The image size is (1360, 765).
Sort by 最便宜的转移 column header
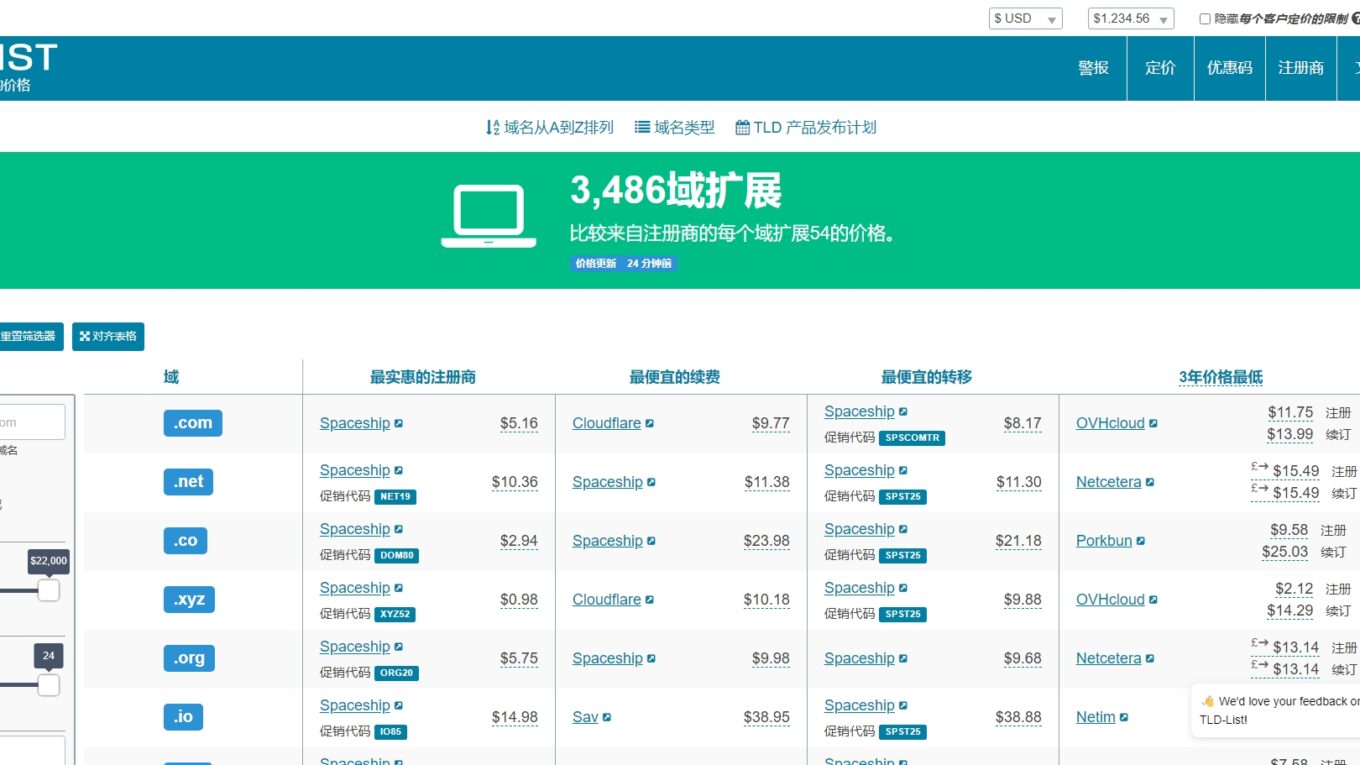[x=927, y=377]
